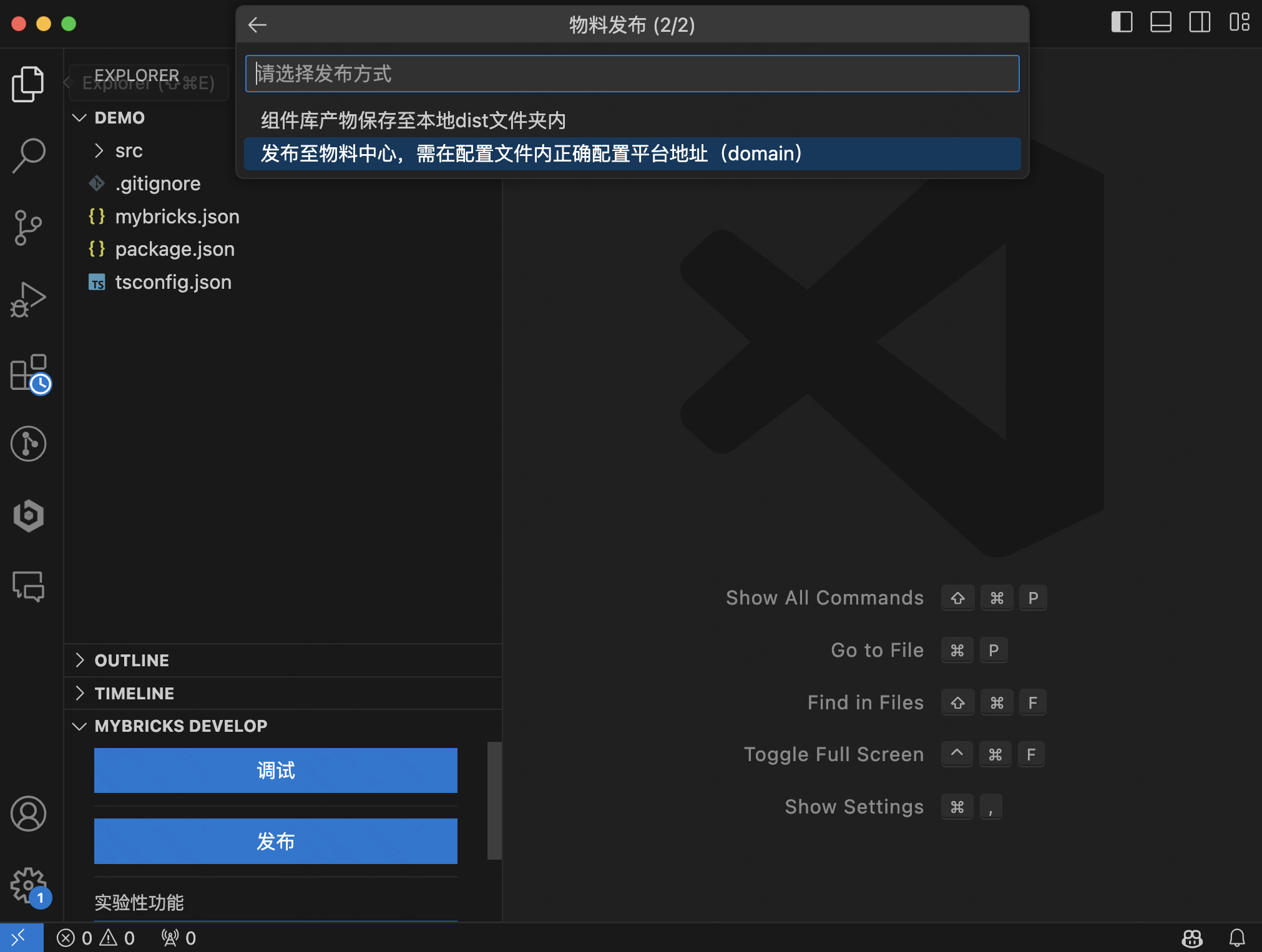Close window with red traffic light button

click(19, 24)
